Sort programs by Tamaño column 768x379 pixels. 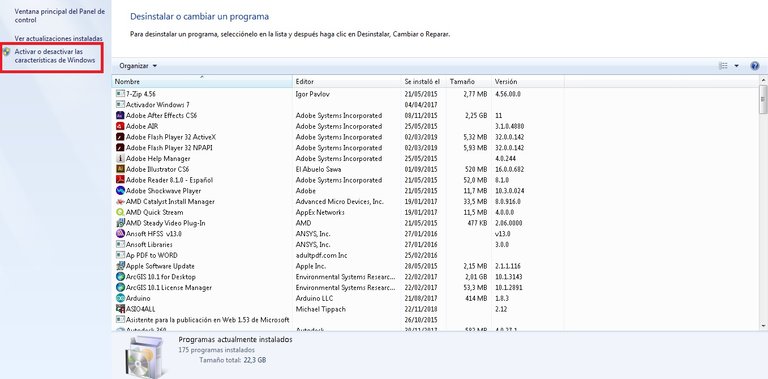tap(468, 81)
